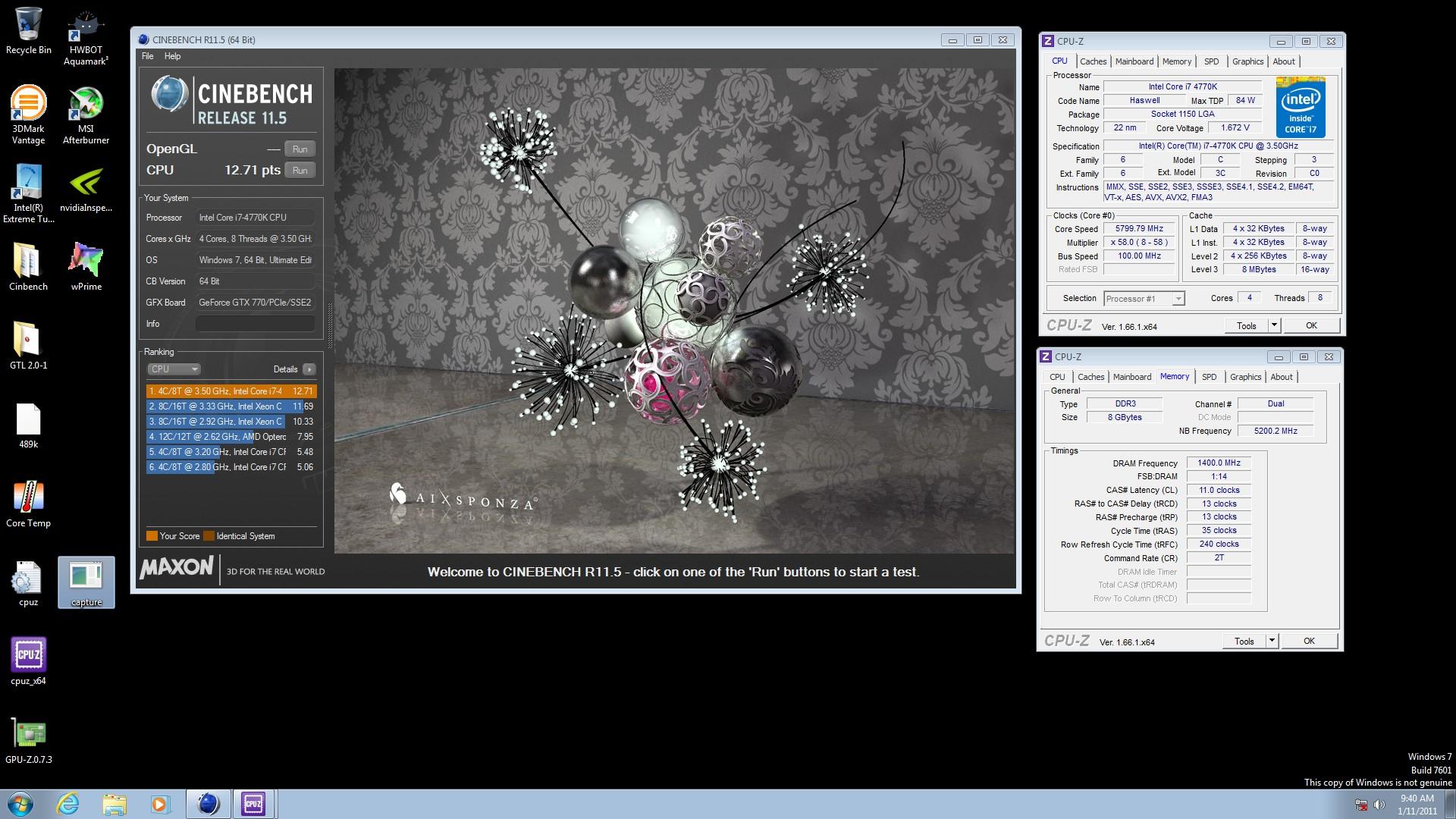This screenshot has height=819, width=1456.
Task: Open Intel Extreme Tuning desktop shortcut
Action: pos(28,194)
